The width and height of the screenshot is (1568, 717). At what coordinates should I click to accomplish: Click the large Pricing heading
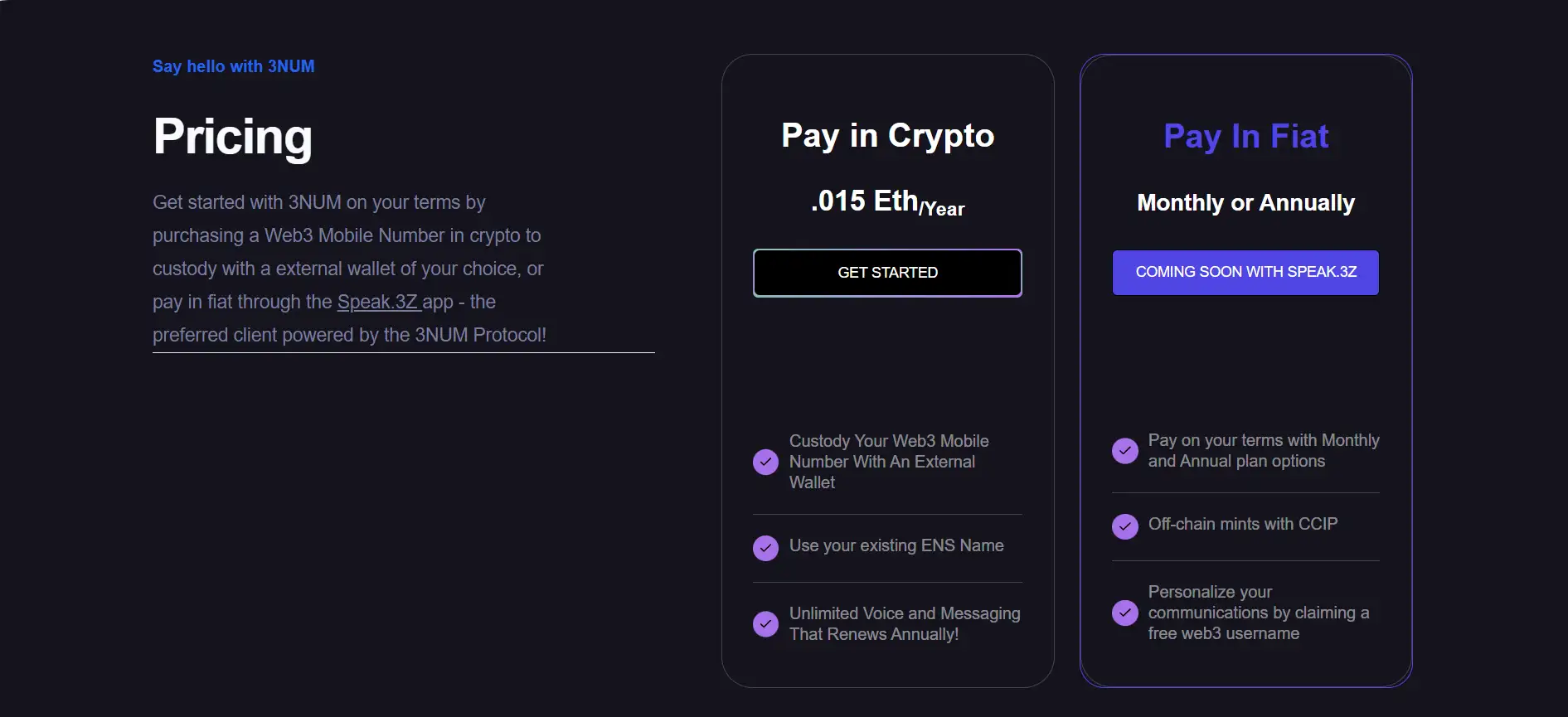tap(233, 137)
